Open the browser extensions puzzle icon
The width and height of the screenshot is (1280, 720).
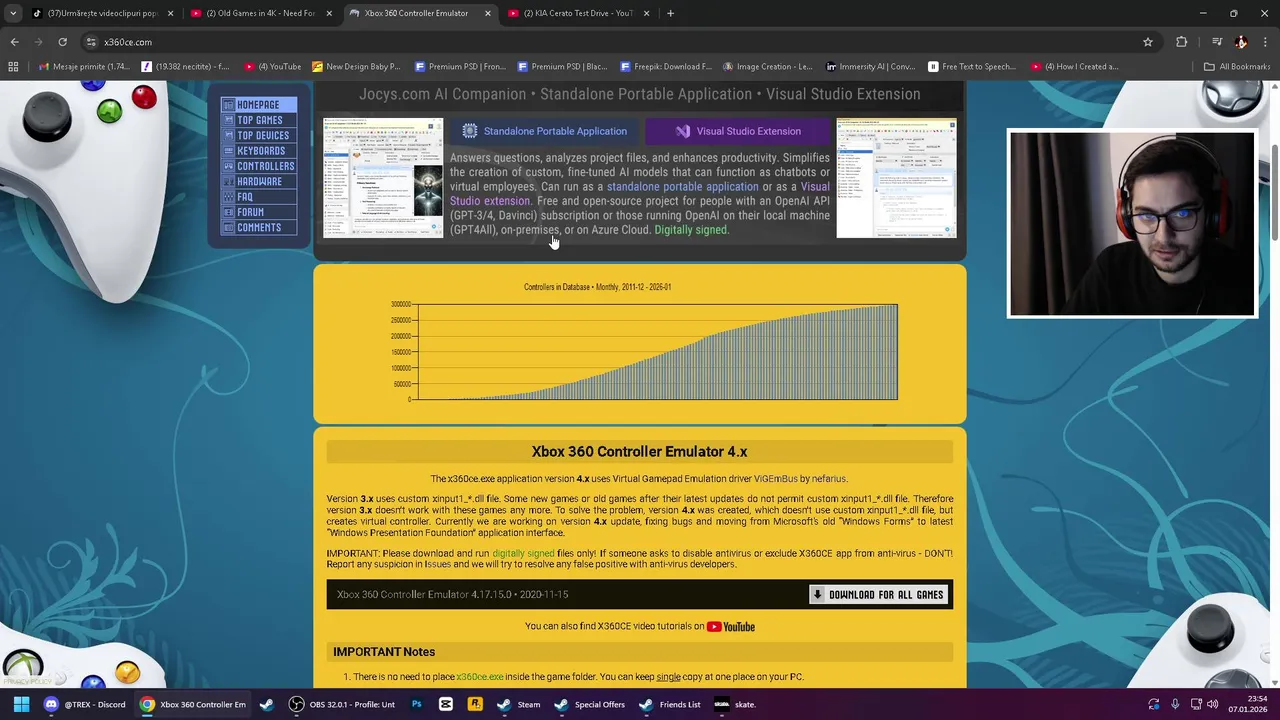point(1182,42)
